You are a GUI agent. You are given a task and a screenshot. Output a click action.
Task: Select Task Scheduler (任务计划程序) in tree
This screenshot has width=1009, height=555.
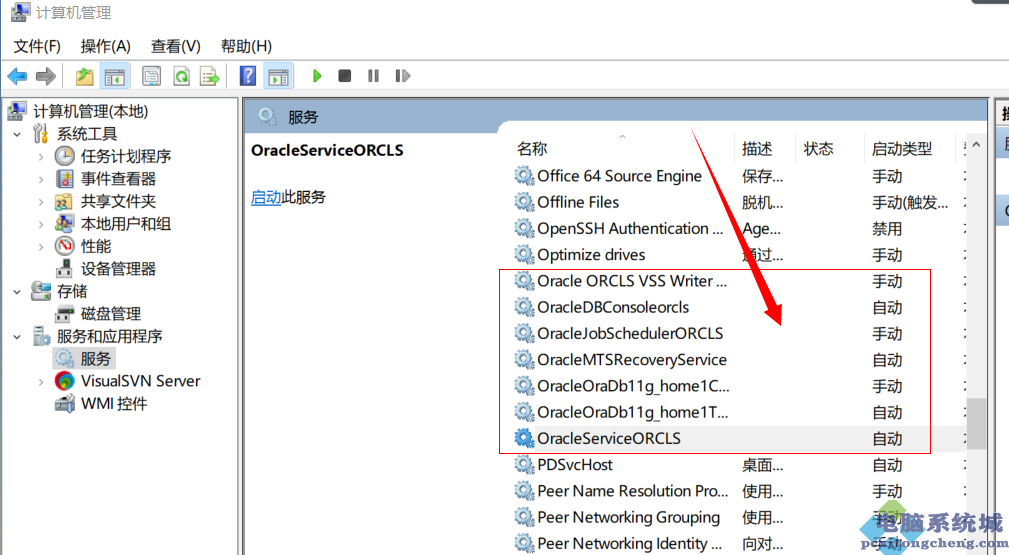125,156
